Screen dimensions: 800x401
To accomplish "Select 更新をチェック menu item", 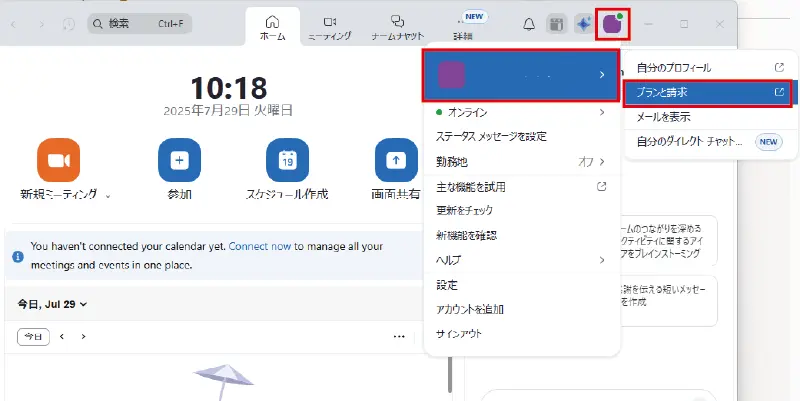I will [x=521, y=210].
